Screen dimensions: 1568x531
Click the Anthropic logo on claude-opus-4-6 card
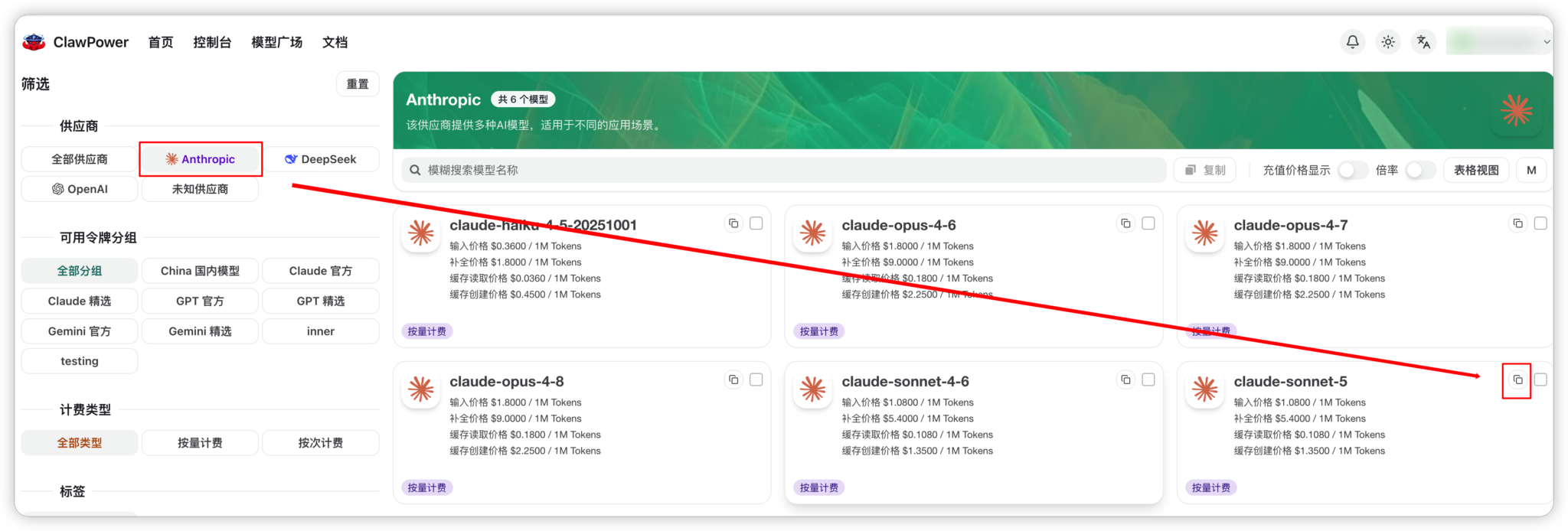point(813,233)
